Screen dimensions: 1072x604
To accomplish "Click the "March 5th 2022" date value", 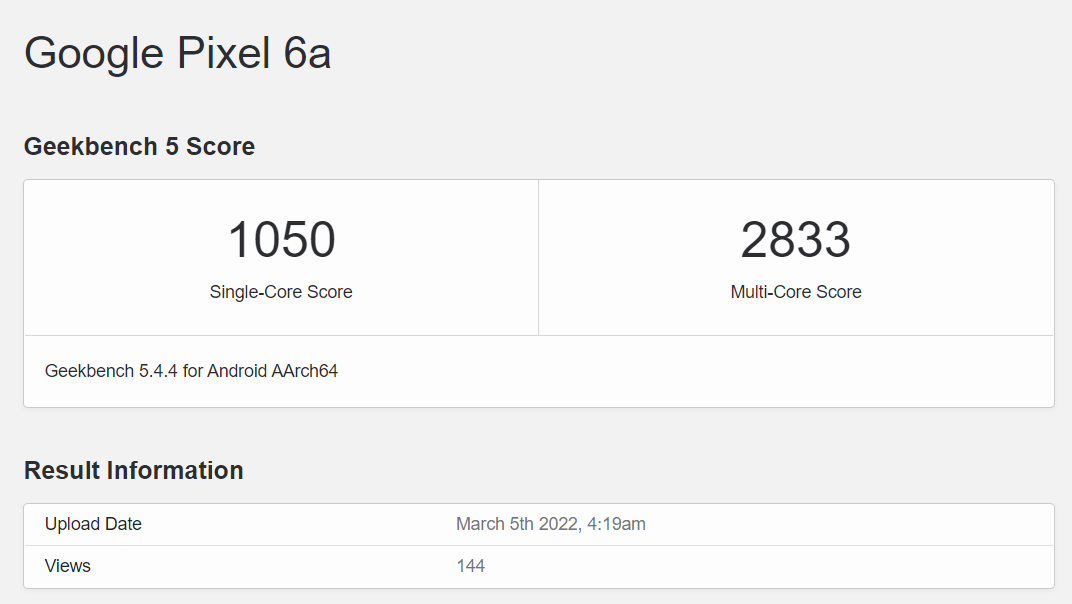I will tap(514, 524).
